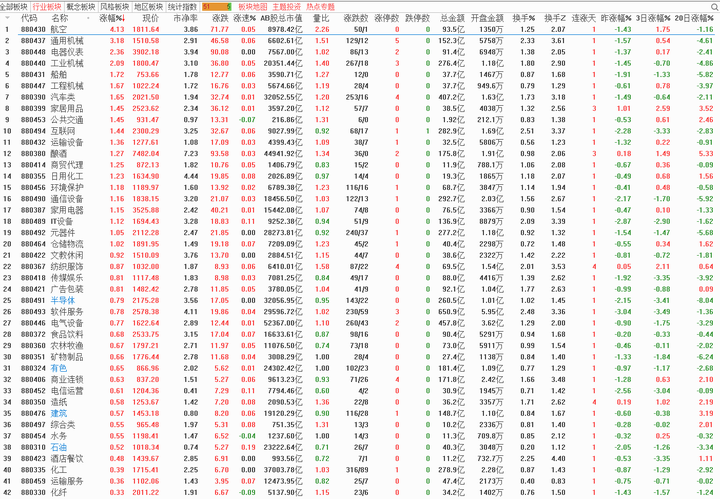This screenshot has height=499, width=720.
Task: Select the blue 半导体 sector name
Action: pyautogui.click(x=63, y=300)
